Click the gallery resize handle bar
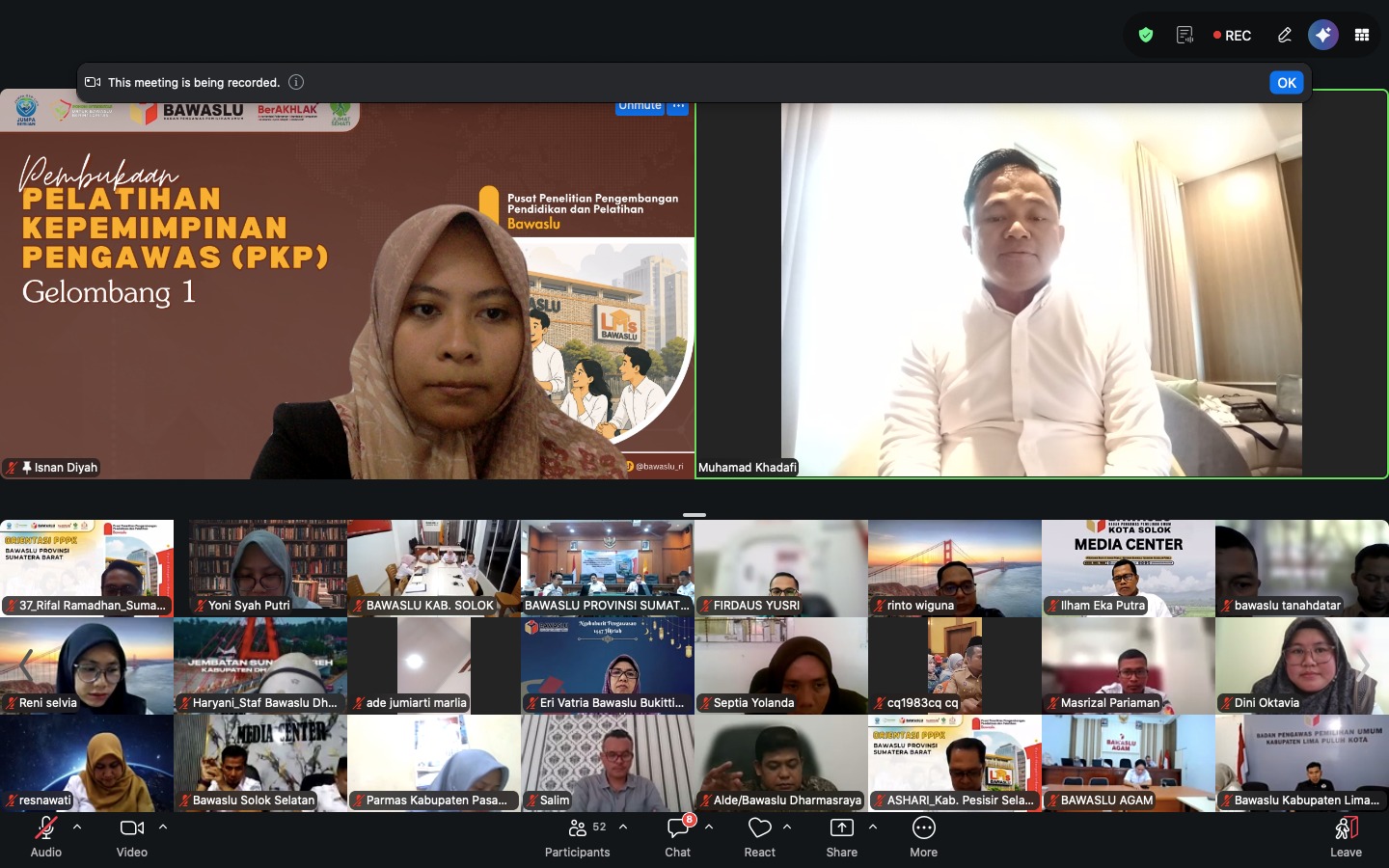1389x868 pixels. click(694, 515)
